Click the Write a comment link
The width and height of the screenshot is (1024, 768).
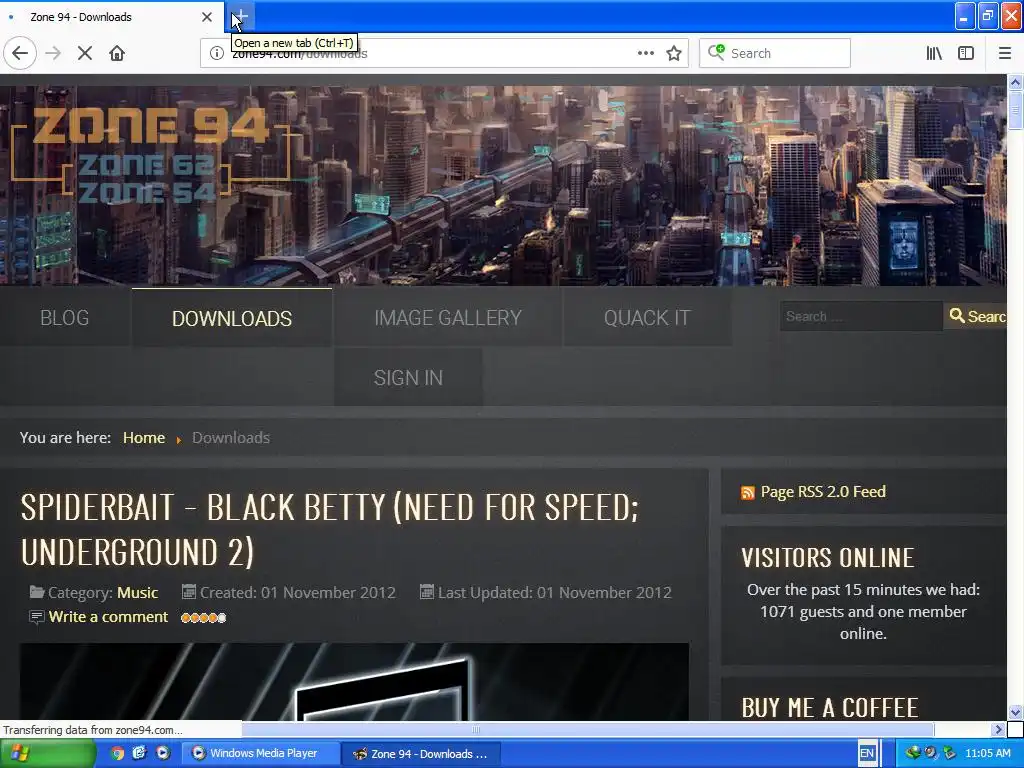click(x=108, y=616)
